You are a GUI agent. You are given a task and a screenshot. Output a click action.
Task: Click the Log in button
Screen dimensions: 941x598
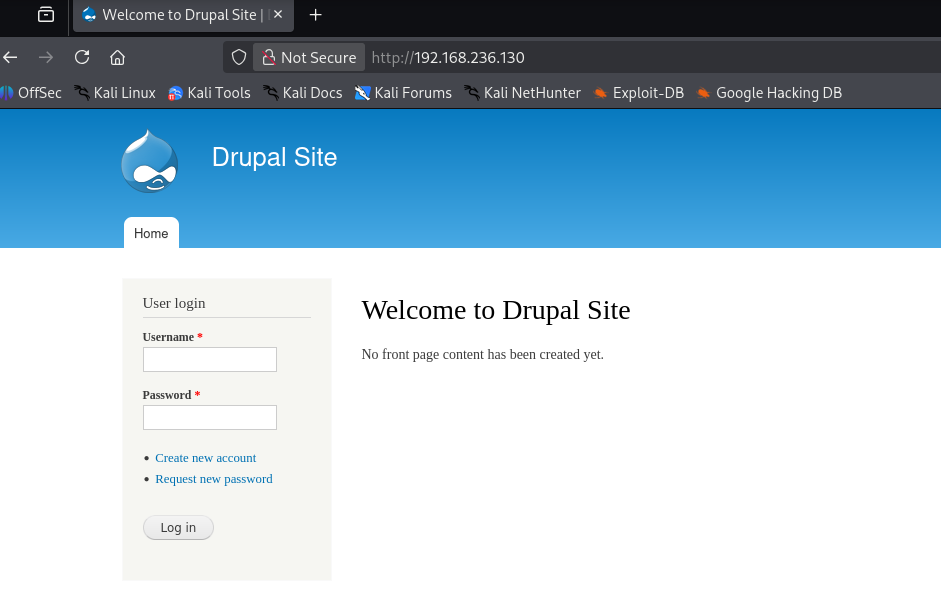pos(178,528)
